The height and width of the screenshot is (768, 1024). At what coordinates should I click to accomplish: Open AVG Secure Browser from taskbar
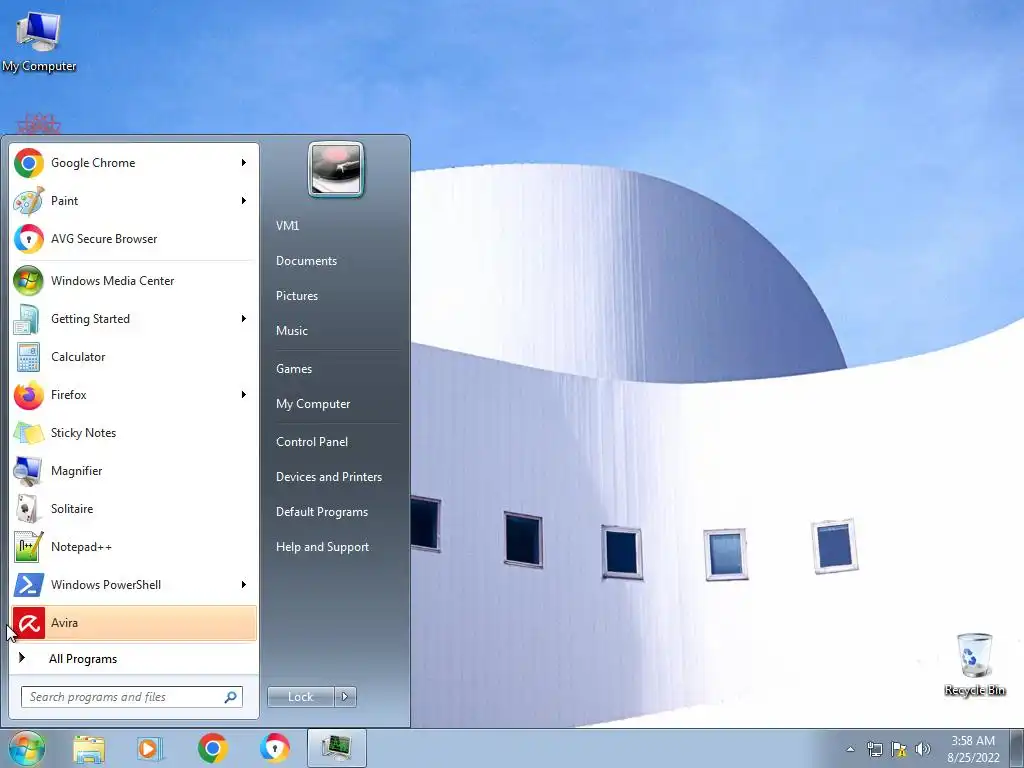tap(275, 748)
